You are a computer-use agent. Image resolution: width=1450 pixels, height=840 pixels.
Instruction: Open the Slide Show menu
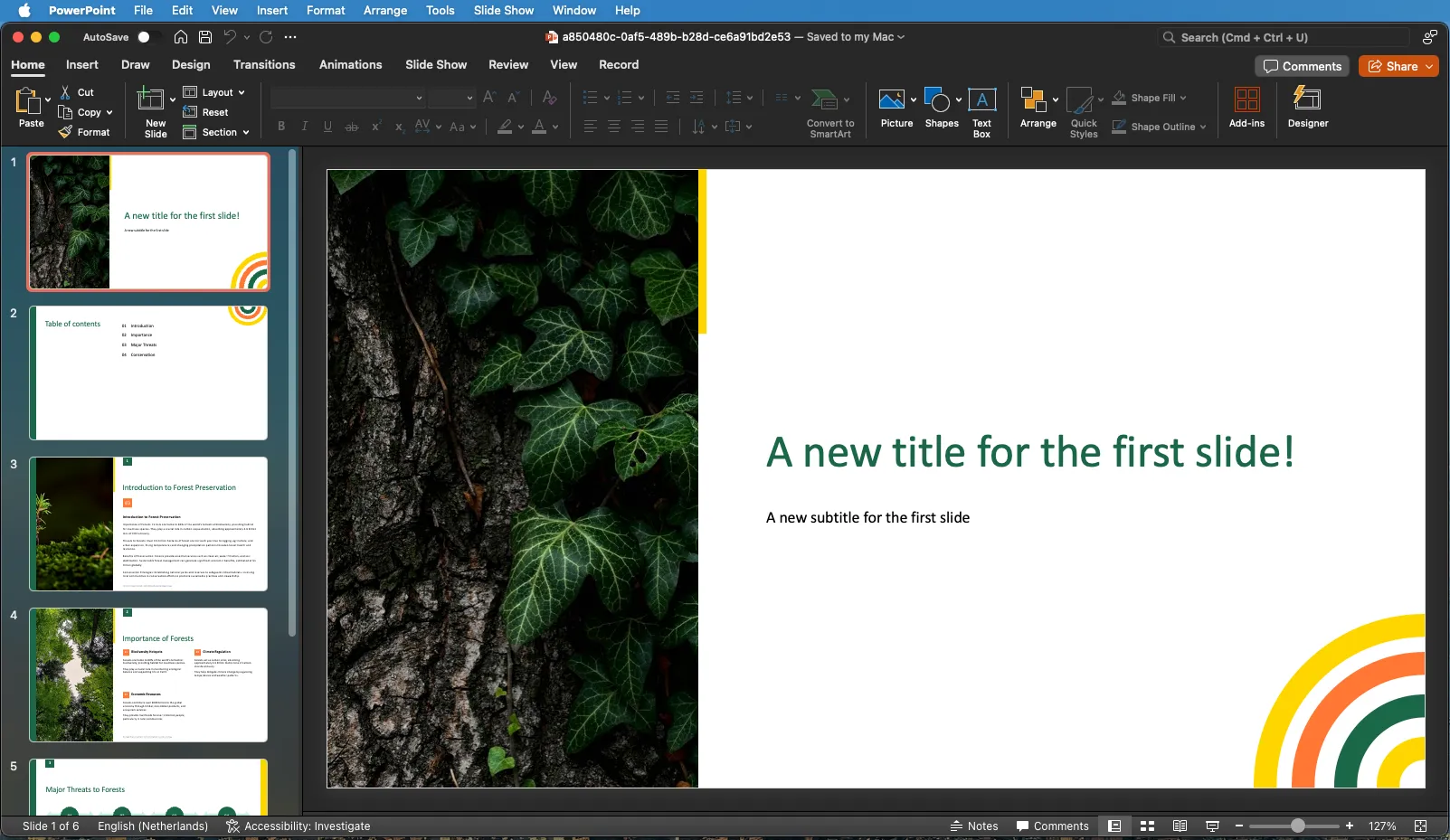click(503, 10)
